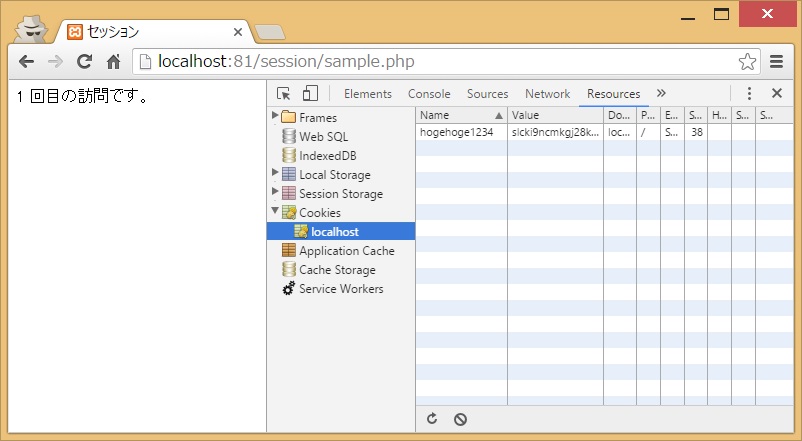Viewport: 802px width, 441px height.
Task: Select Web SQL in the sidebar
Action: (x=323, y=137)
